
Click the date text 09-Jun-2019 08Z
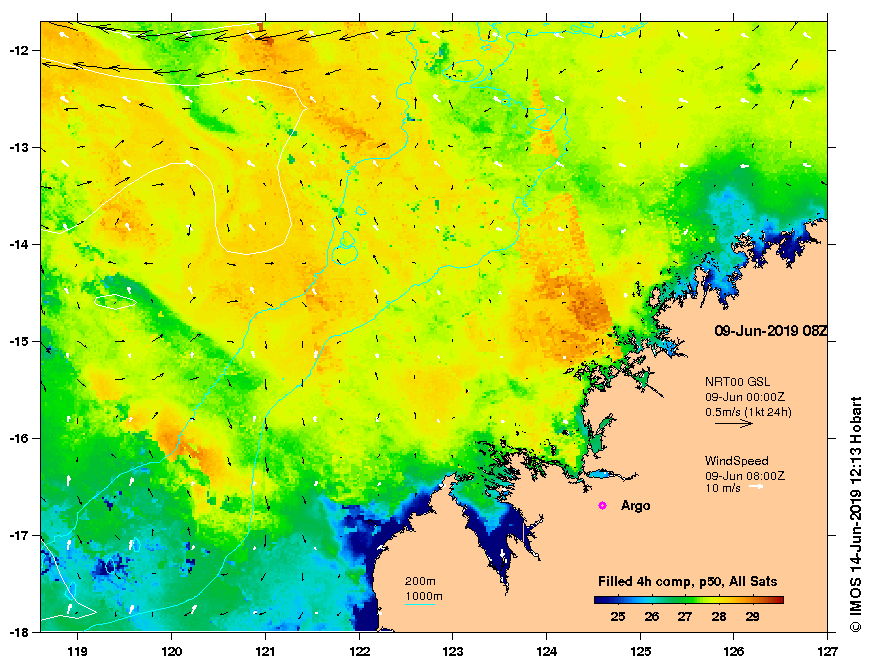click(770, 331)
